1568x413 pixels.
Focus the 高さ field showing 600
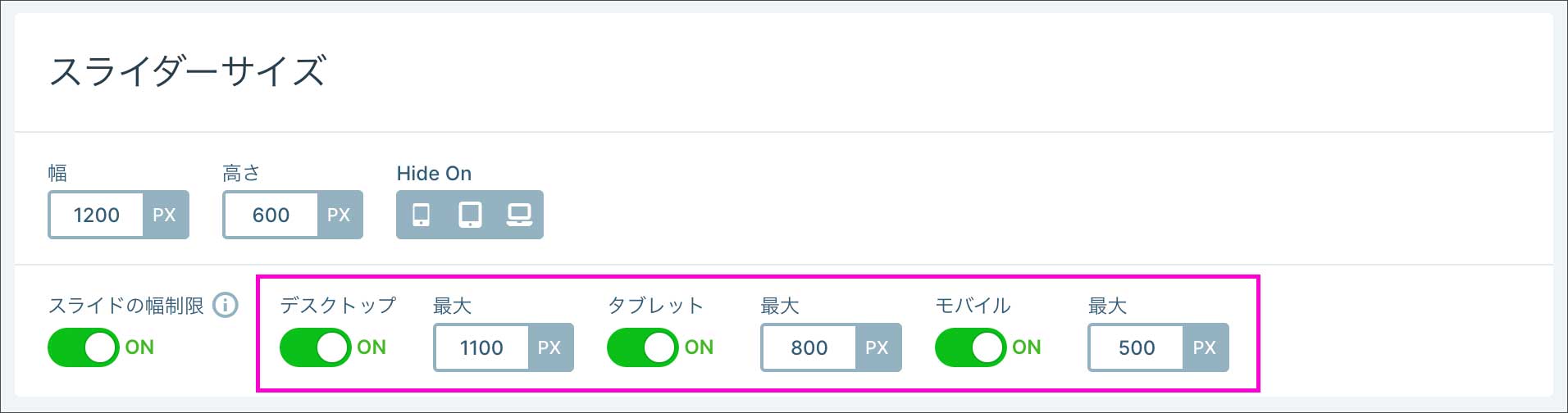click(271, 215)
